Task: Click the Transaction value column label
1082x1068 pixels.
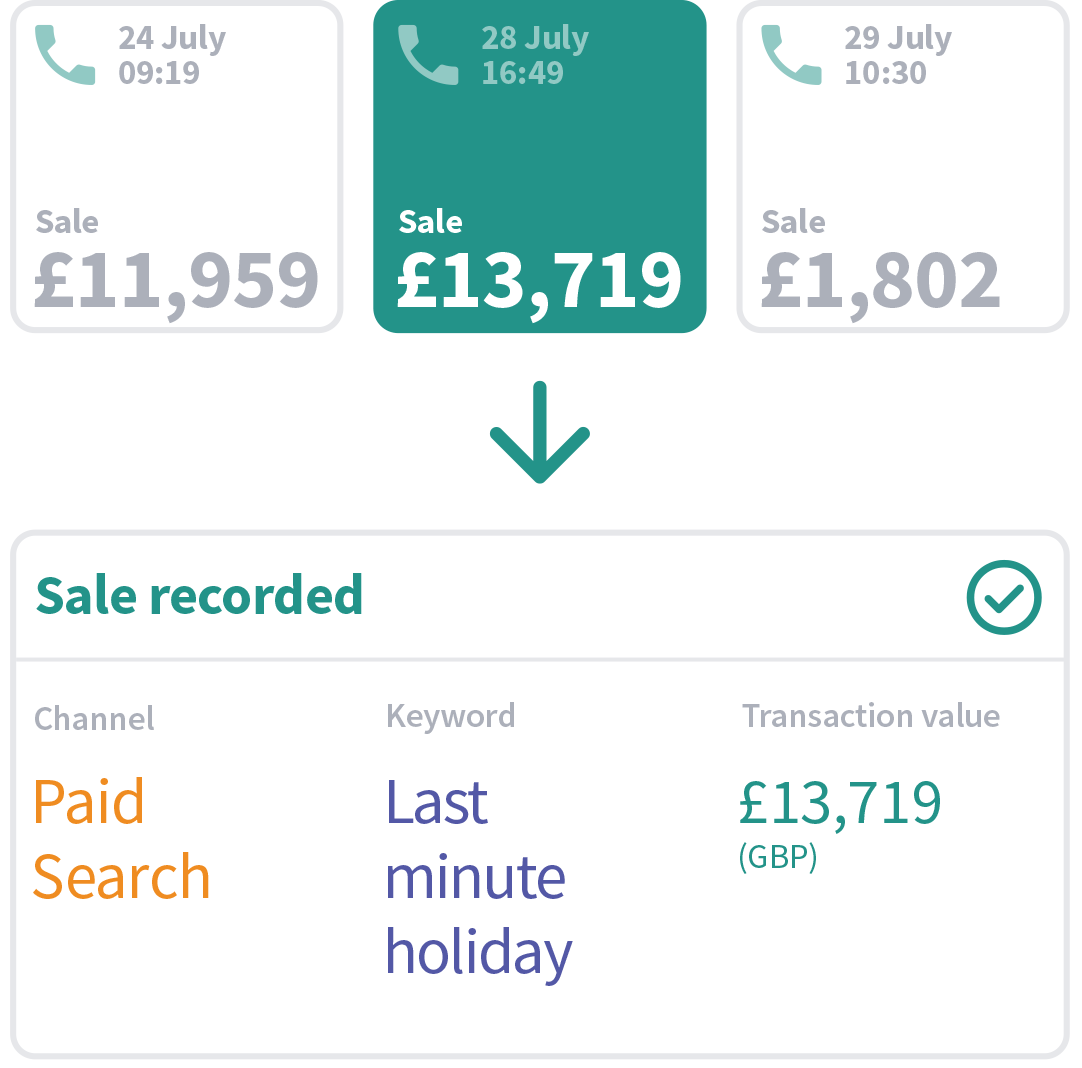Action: click(870, 716)
